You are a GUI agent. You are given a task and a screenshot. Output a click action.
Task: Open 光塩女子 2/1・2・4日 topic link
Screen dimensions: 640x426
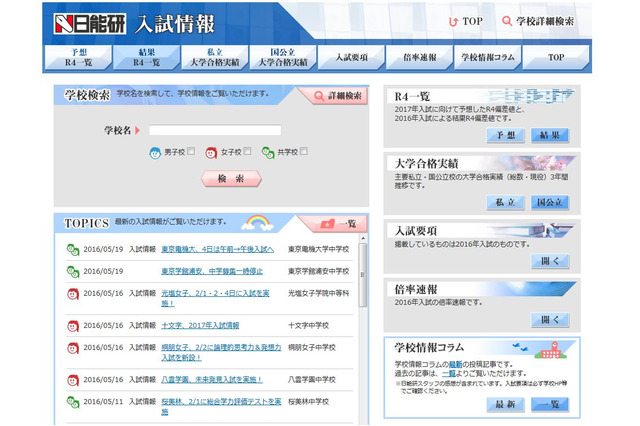(x=215, y=298)
